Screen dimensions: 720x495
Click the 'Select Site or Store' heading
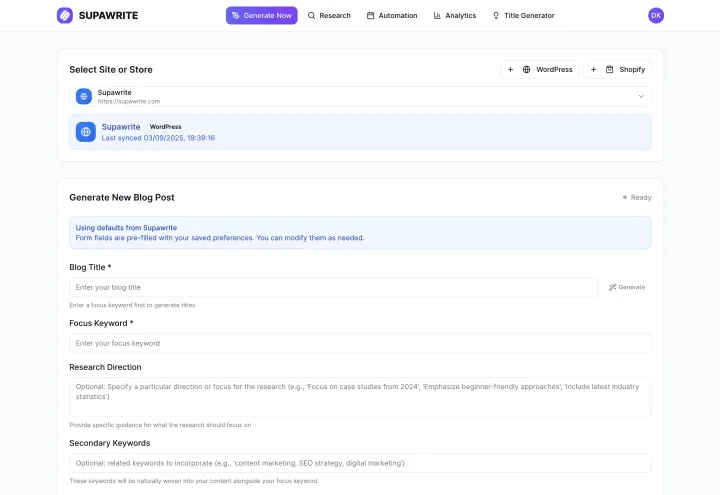(111, 69)
